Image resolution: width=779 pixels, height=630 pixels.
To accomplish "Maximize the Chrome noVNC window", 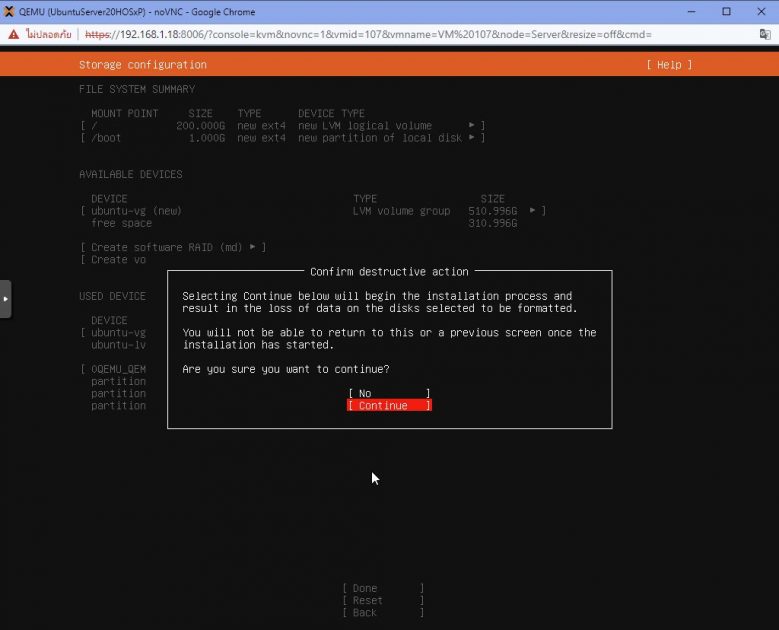I will tap(726, 11).
